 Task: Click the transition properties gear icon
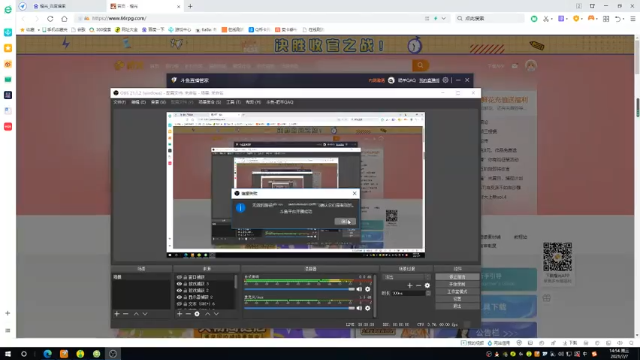point(427,285)
